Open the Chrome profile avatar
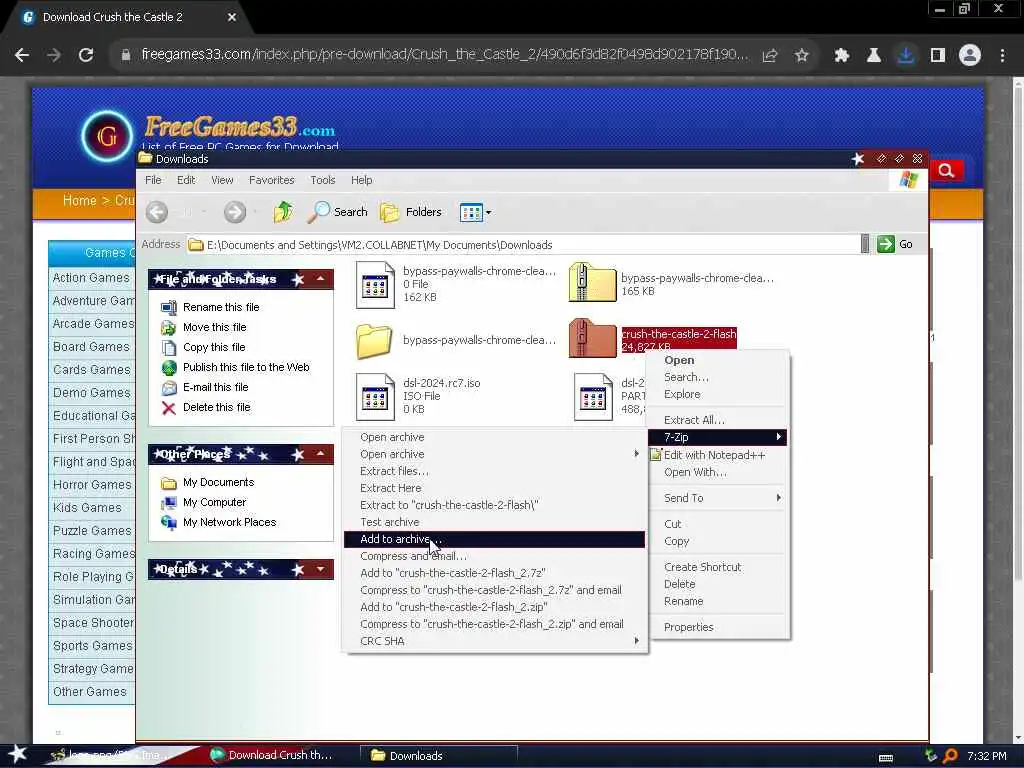This screenshot has height=768, width=1024. (970, 56)
